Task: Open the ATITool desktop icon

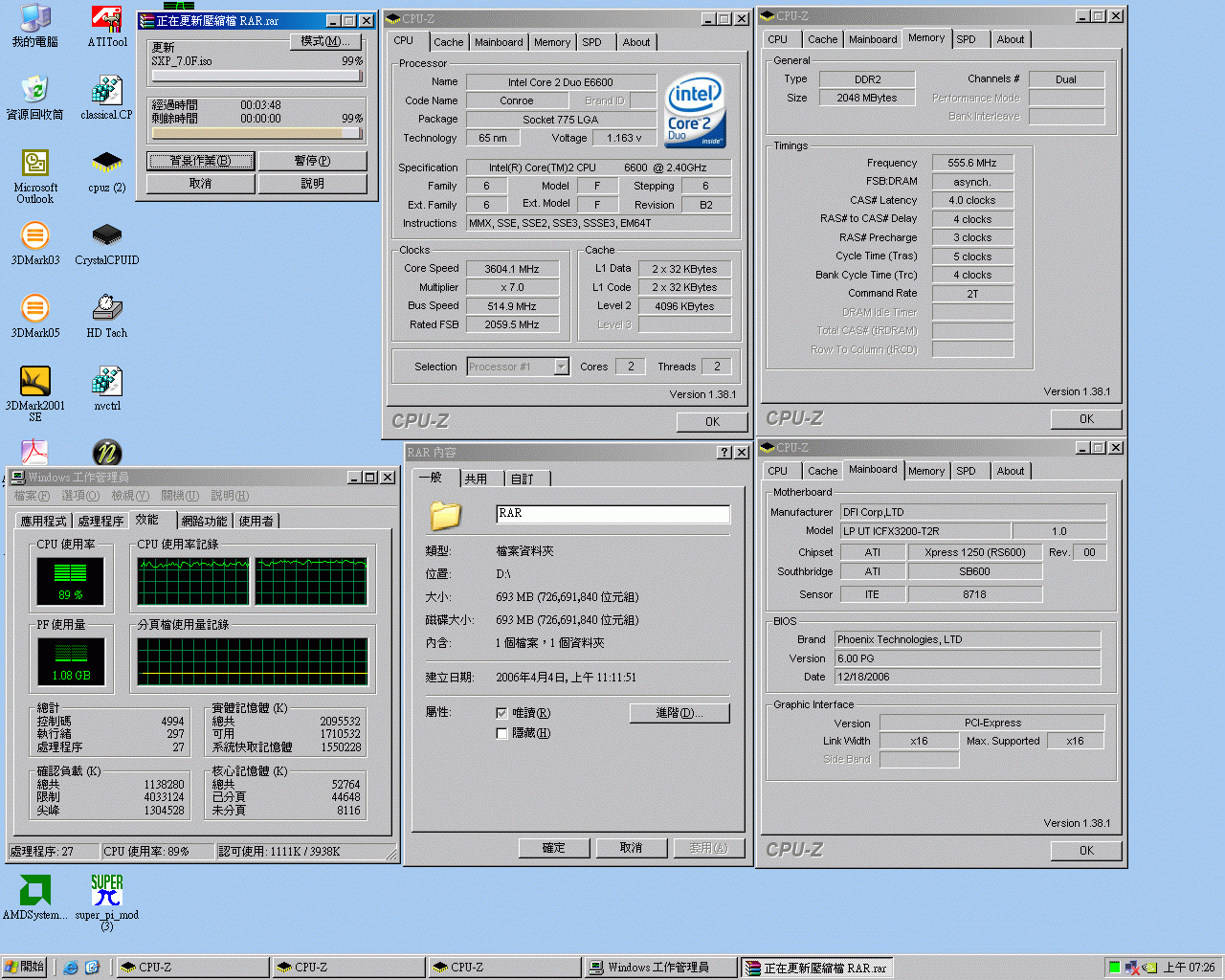Action: click(x=106, y=26)
